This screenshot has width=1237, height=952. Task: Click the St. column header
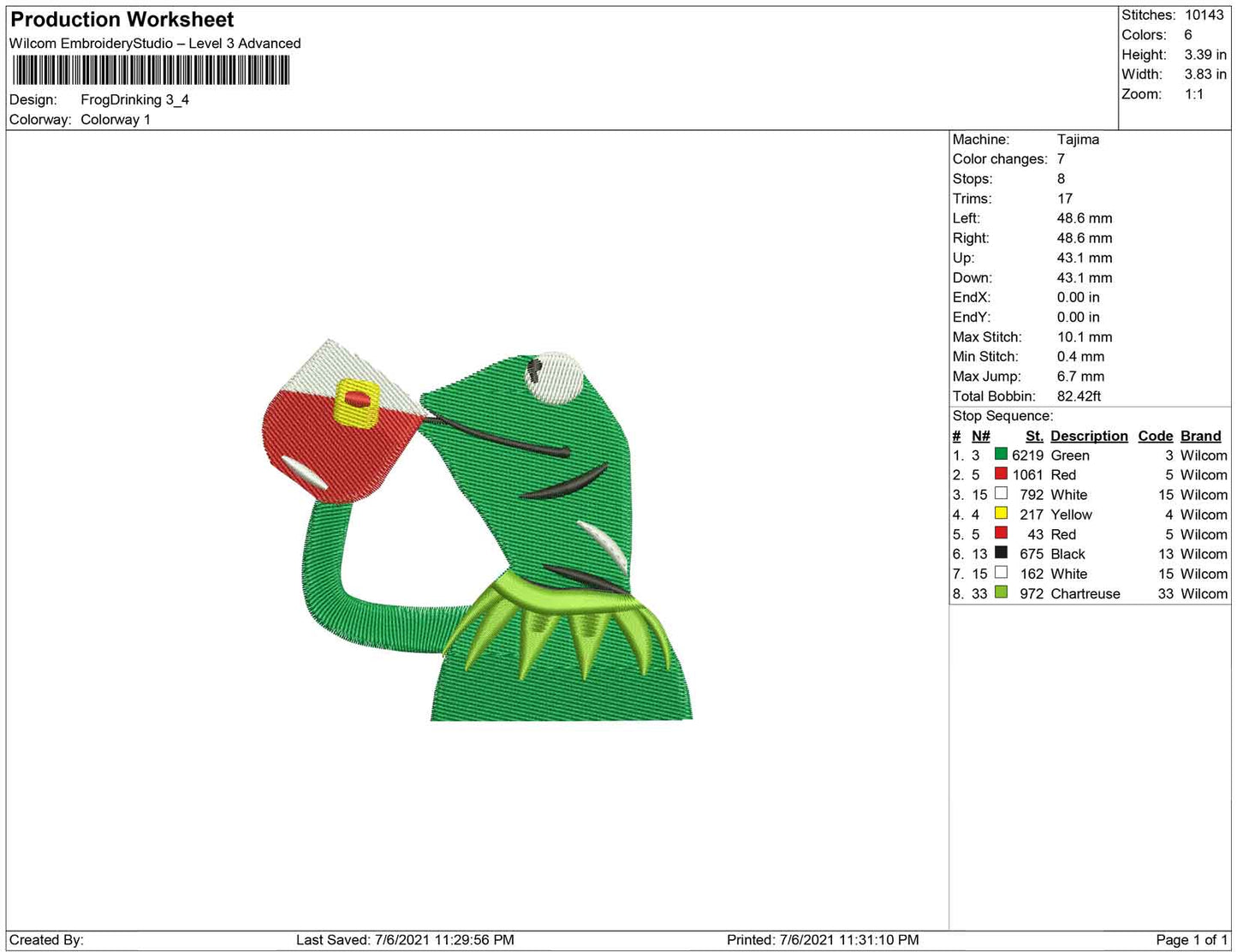coord(1033,436)
